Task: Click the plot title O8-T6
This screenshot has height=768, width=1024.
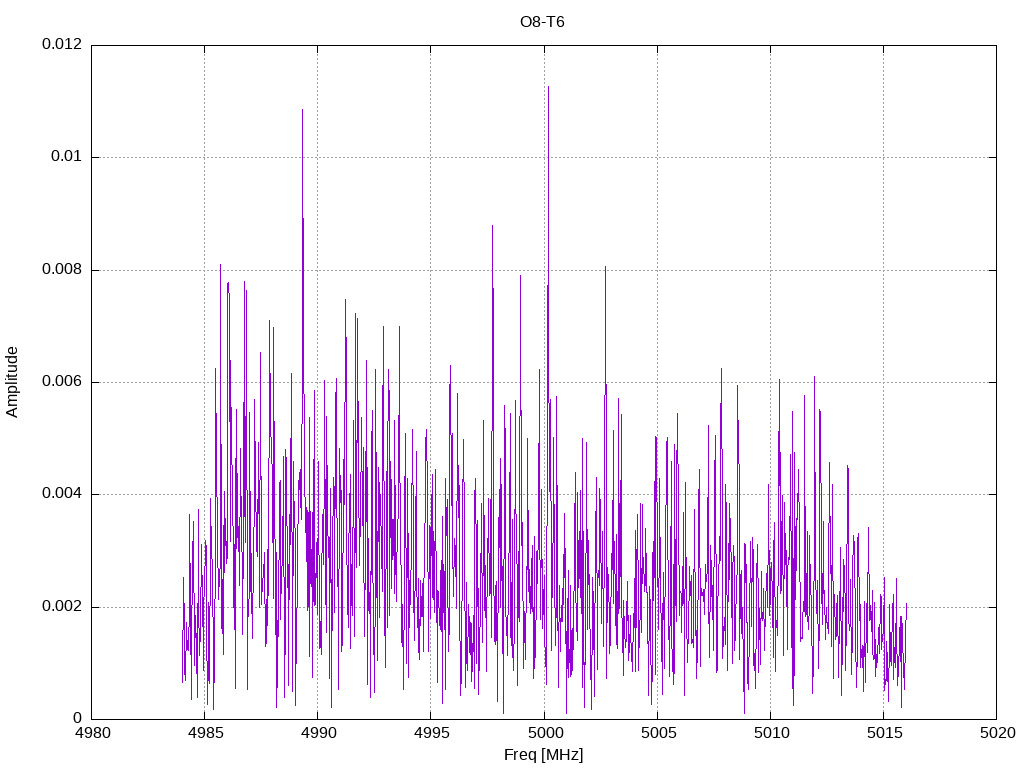Action: tap(542, 22)
